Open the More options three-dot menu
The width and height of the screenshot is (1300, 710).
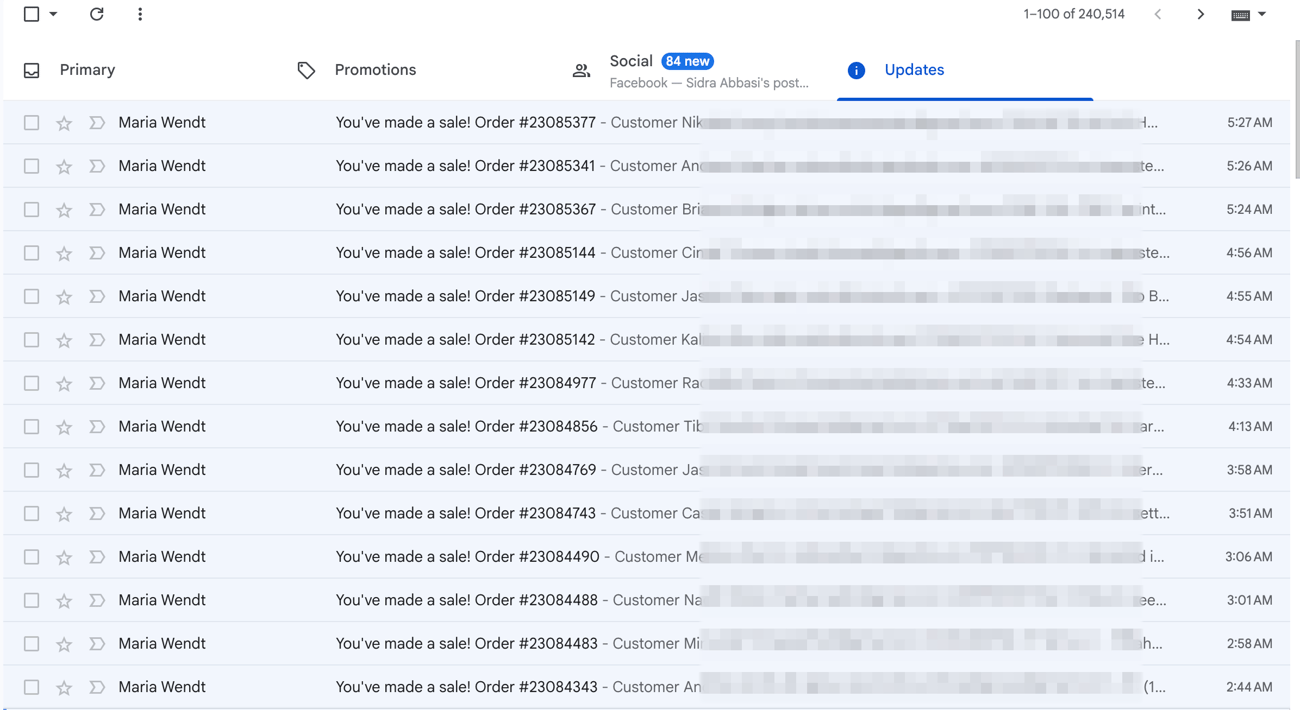coord(140,14)
